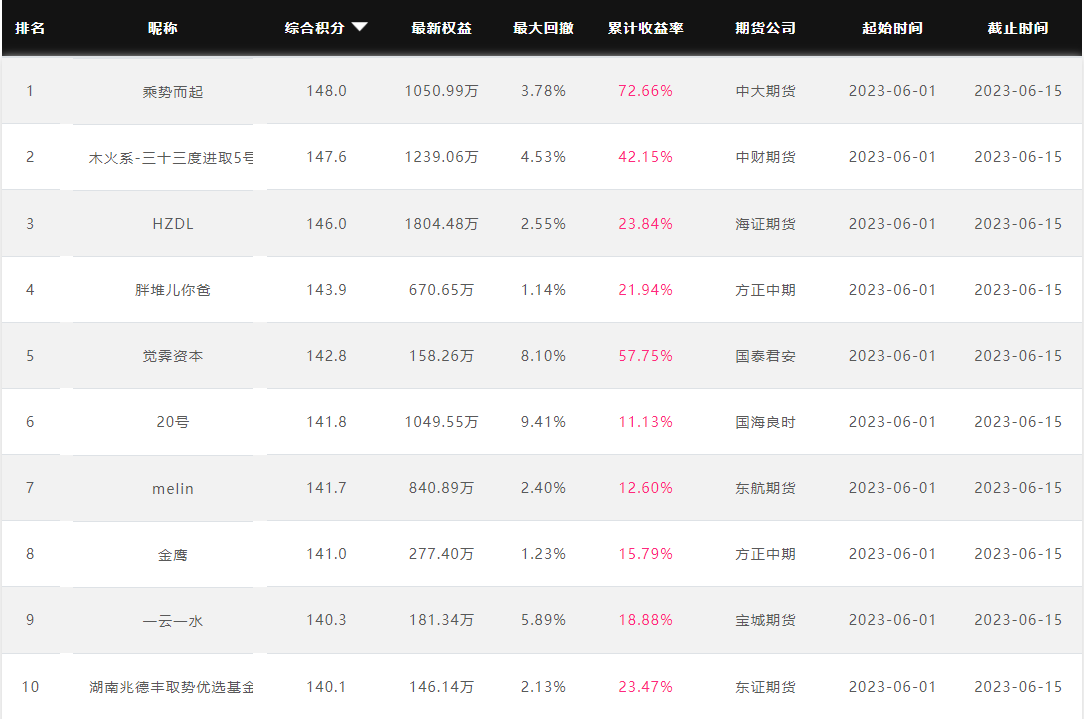The height and width of the screenshot is (719, 1084).
Task: Click the futures company 宝城期货
Action: pyautogui.click(x=765, y=620)
